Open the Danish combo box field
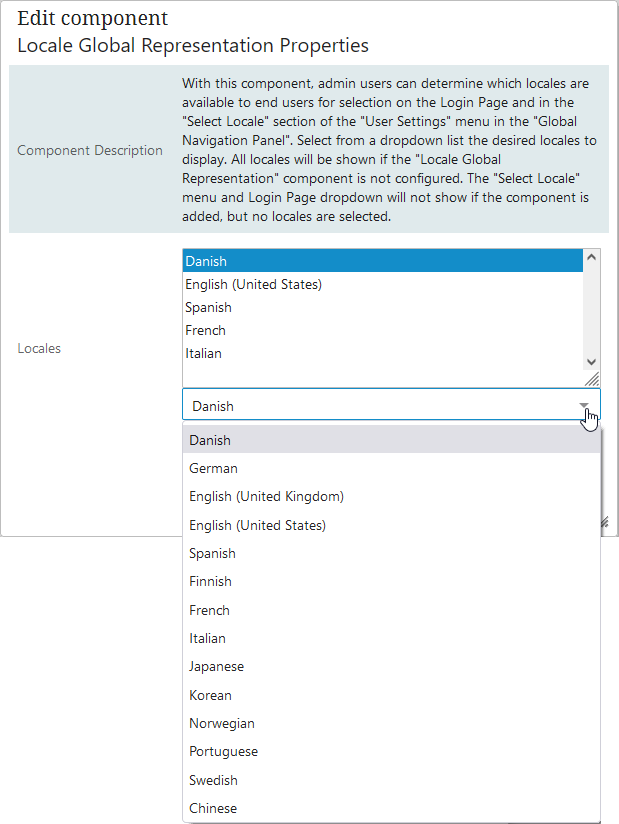The height and width of the screenshot is (824, 619). coord(391,404)
